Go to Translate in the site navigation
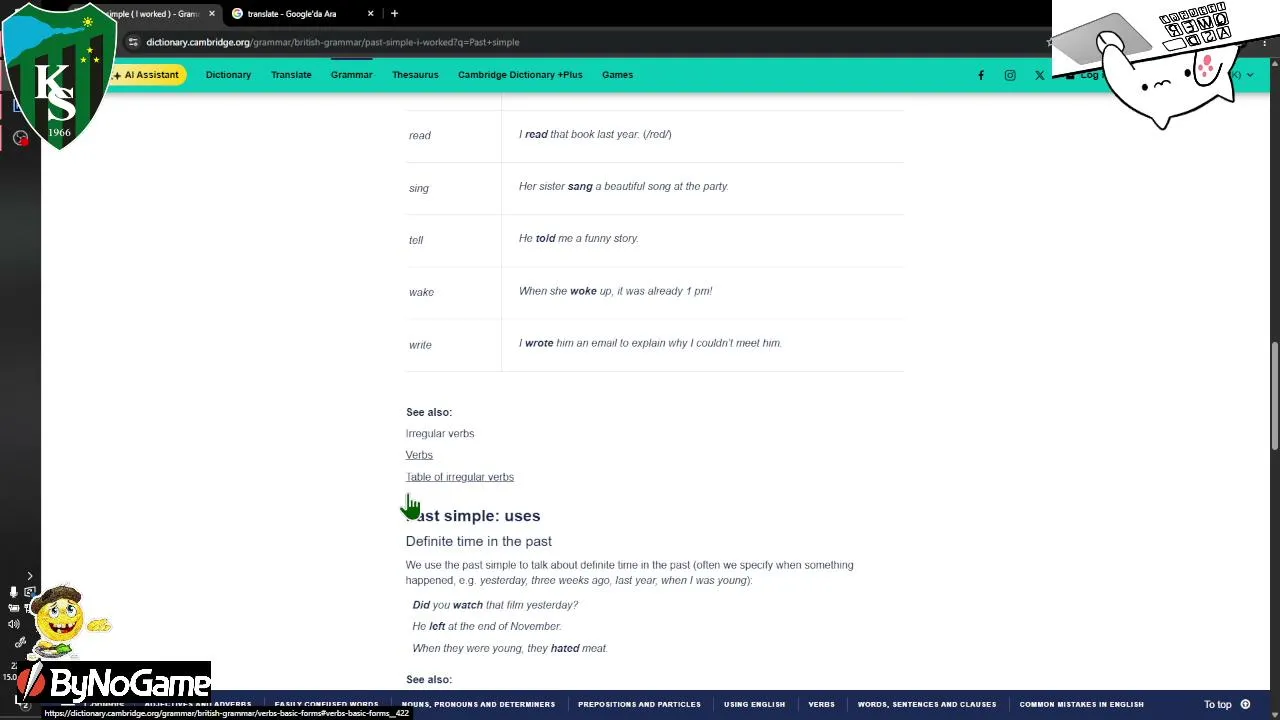 tap(291, 75)
